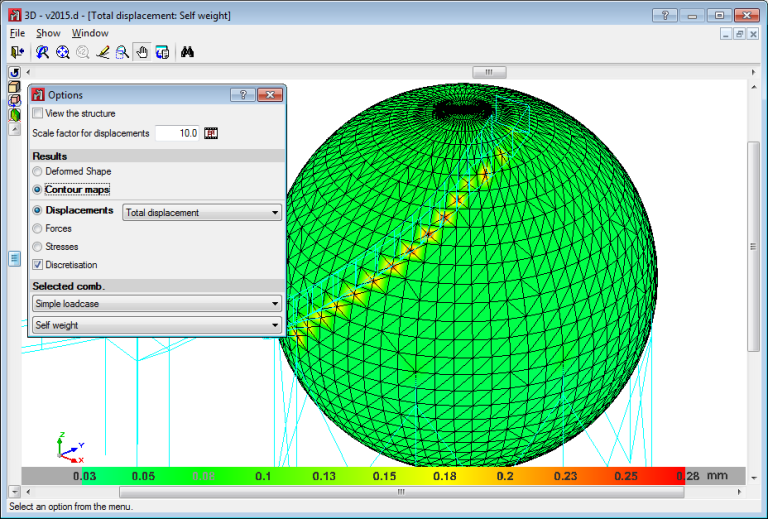Click the blue rotate arrow sidebar icon
The width and height of the screenshot is (768, 519).
[14, 73]
